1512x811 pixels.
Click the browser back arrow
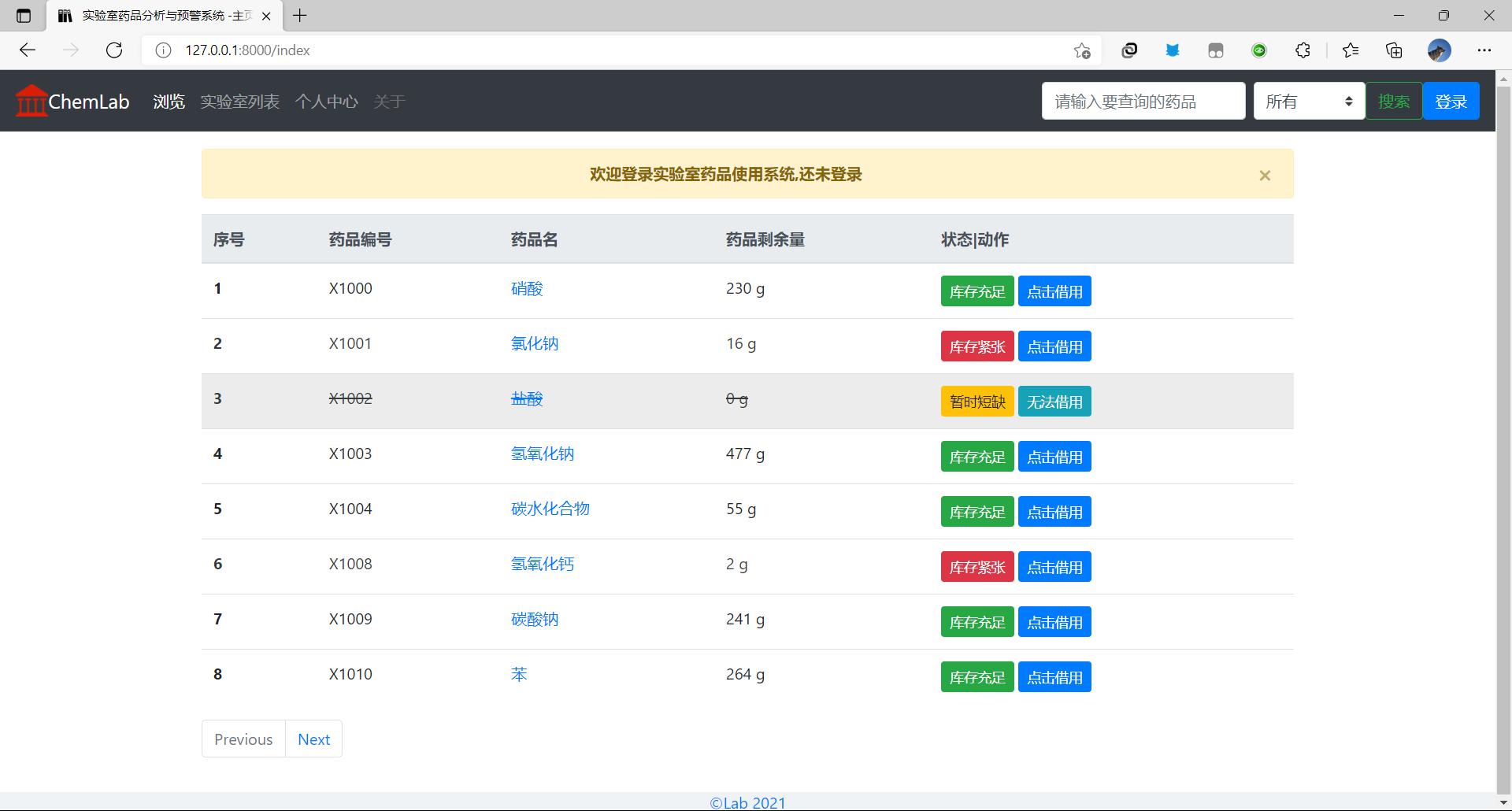click(x=28, y=50)
